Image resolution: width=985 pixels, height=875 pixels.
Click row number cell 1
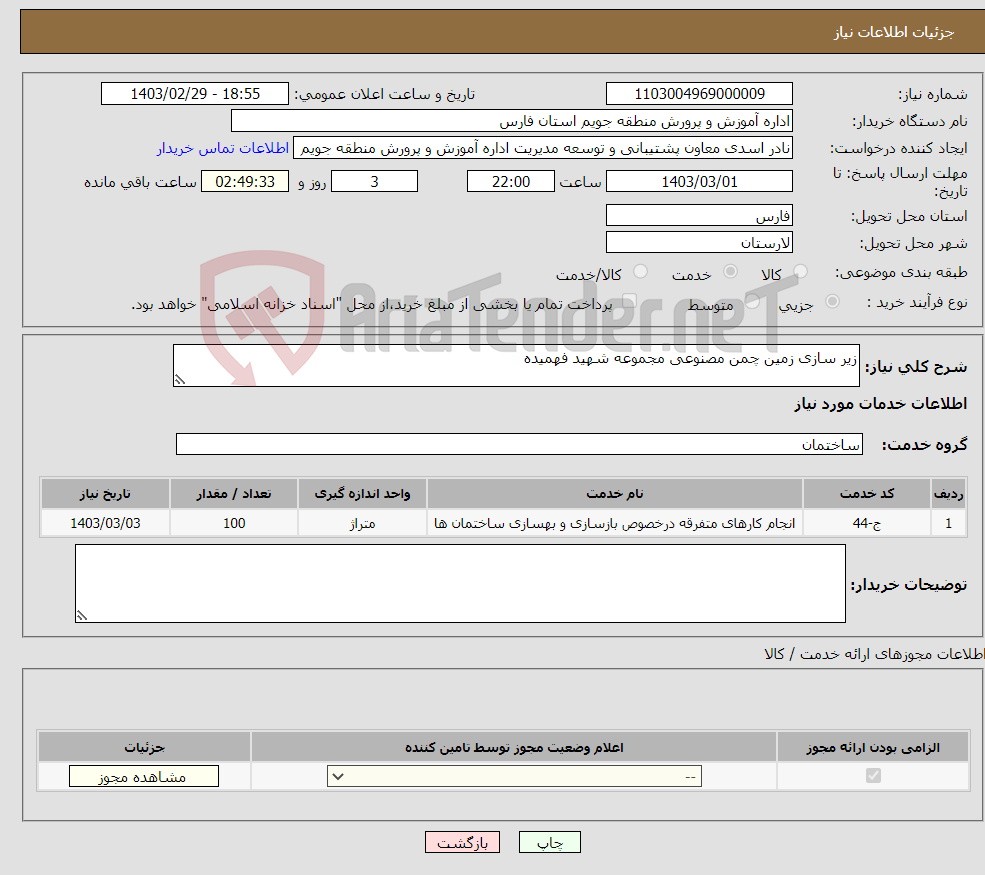coord(949,523)
